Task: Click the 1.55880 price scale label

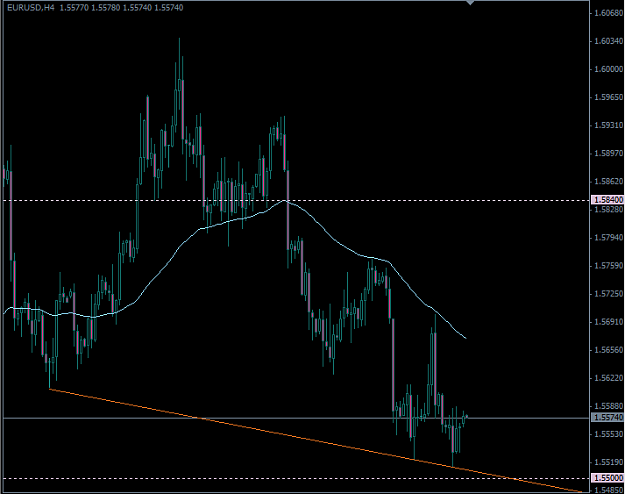Action: (608, 406)
